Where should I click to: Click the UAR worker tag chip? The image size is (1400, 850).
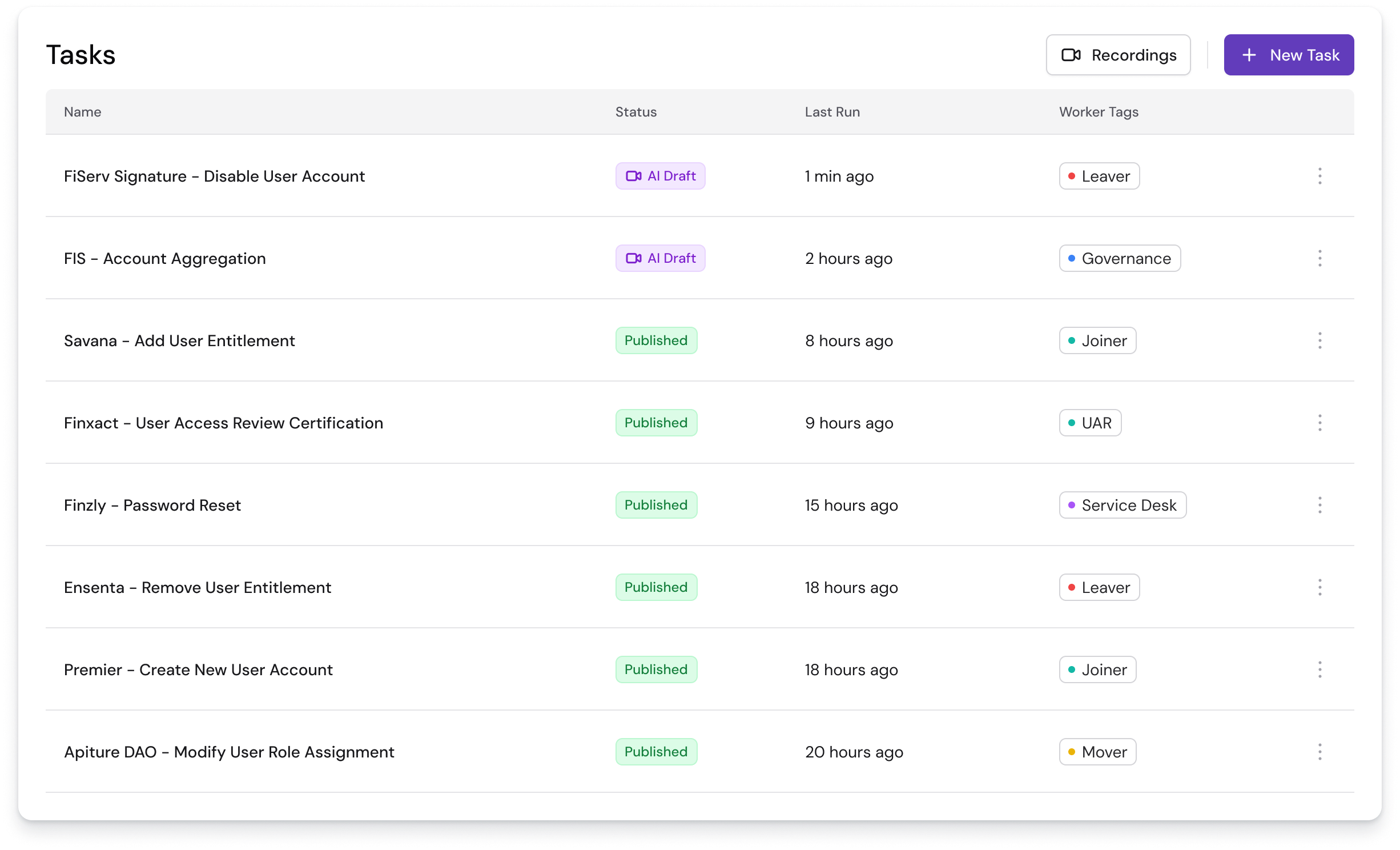[1089, 423]
